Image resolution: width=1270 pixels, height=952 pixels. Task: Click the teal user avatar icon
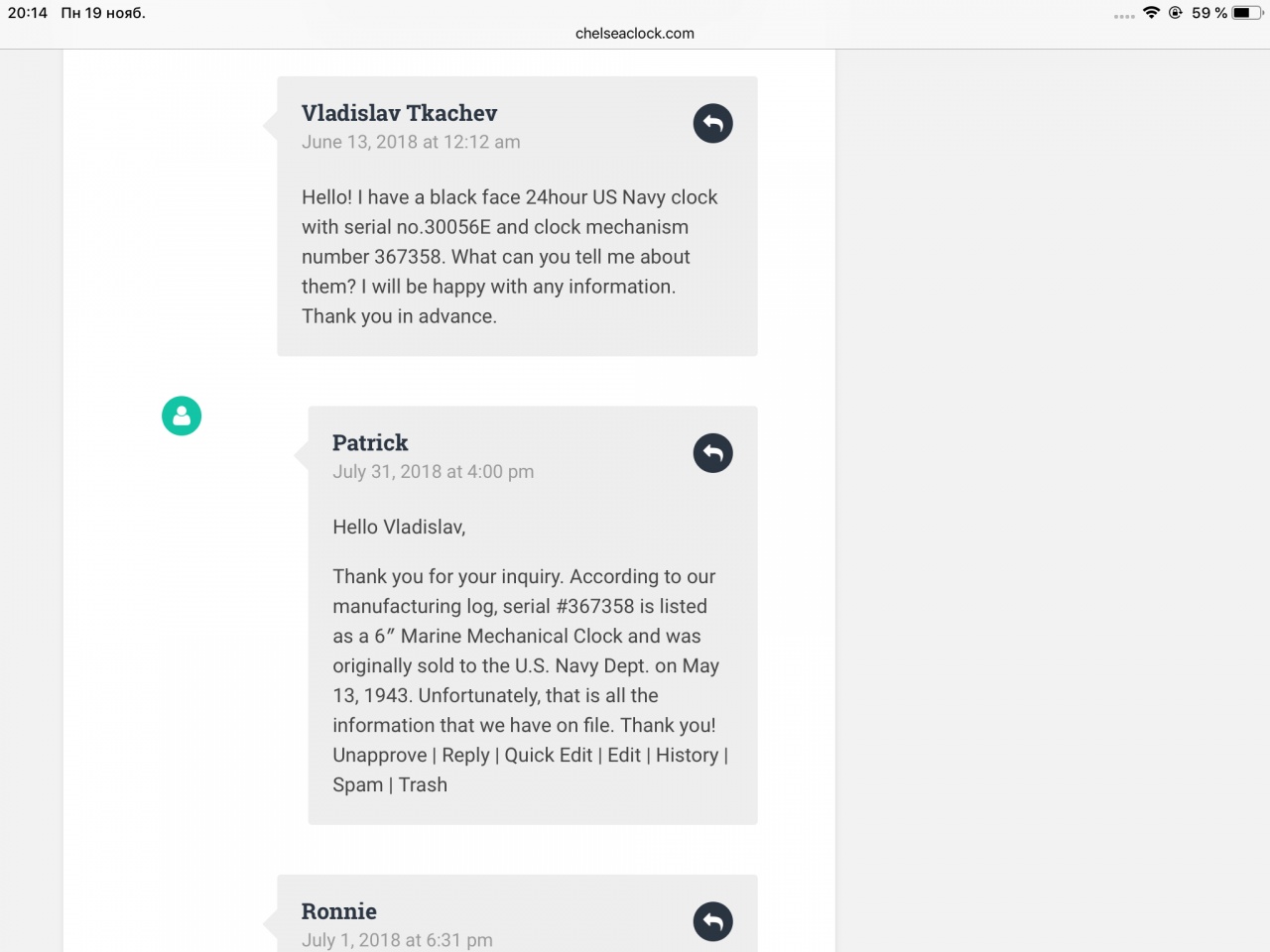coord(182,416)
